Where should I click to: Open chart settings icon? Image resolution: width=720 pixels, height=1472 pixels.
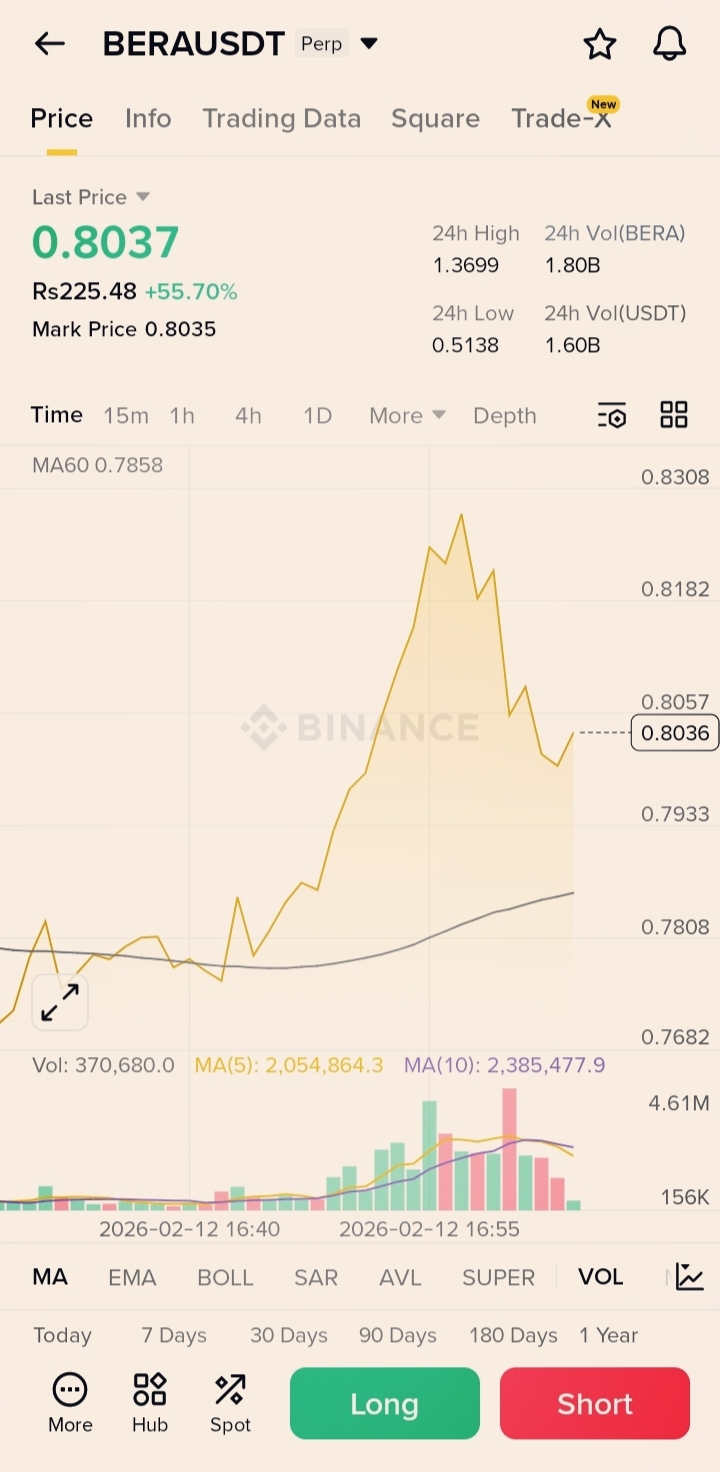(x=612, y=415)
